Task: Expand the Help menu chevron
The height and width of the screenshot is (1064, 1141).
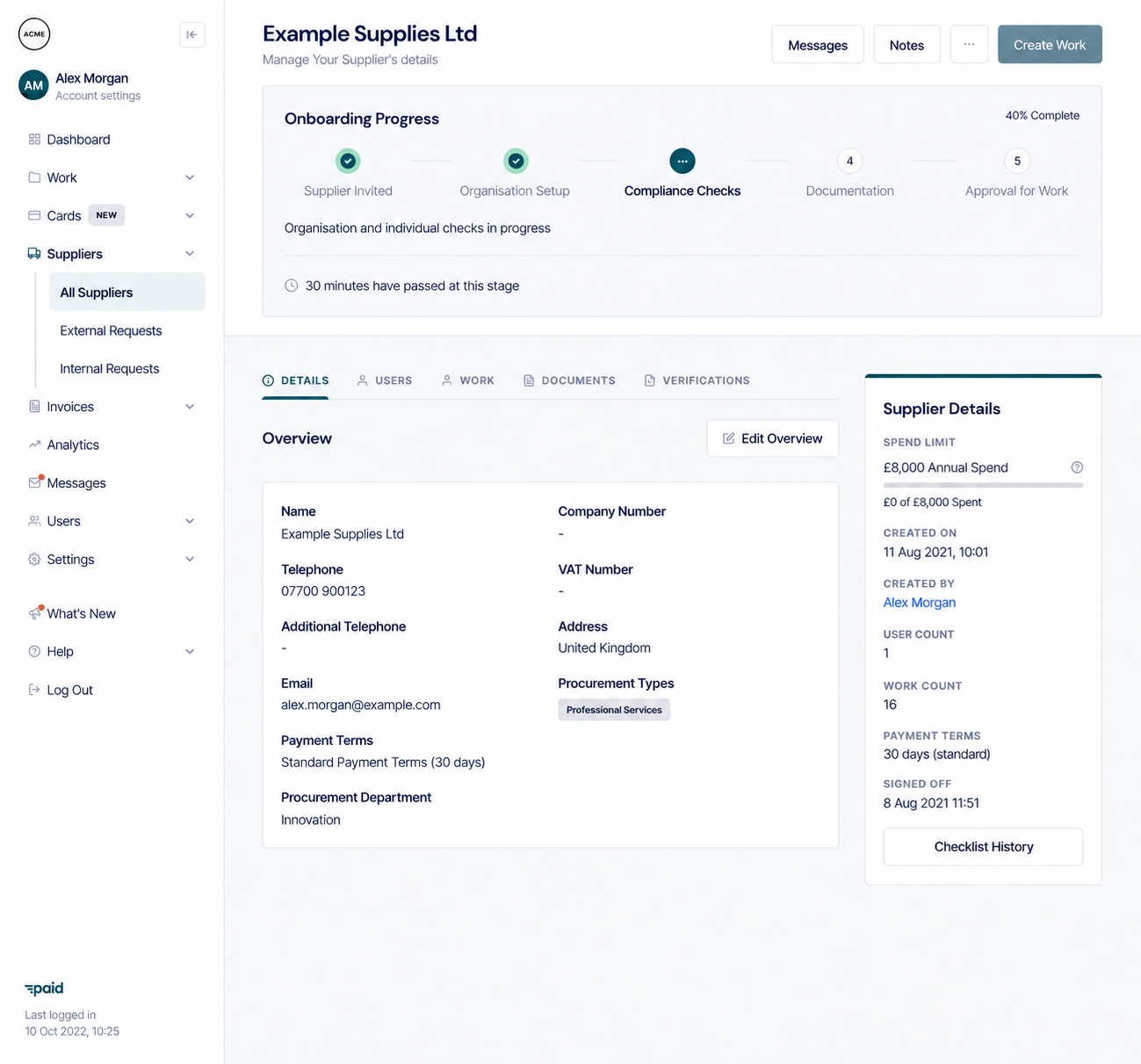Action: coord(190,651)
